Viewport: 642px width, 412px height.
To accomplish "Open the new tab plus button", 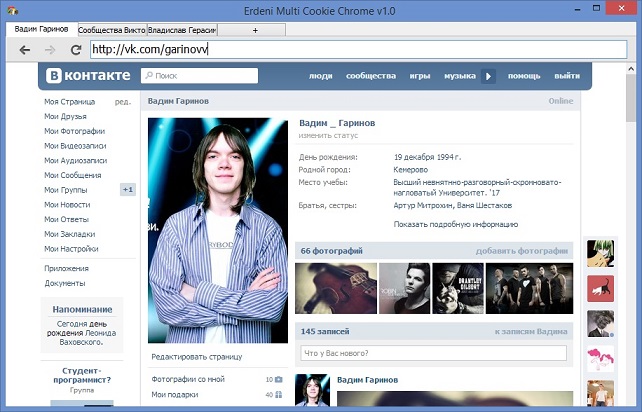I will 255,30.
